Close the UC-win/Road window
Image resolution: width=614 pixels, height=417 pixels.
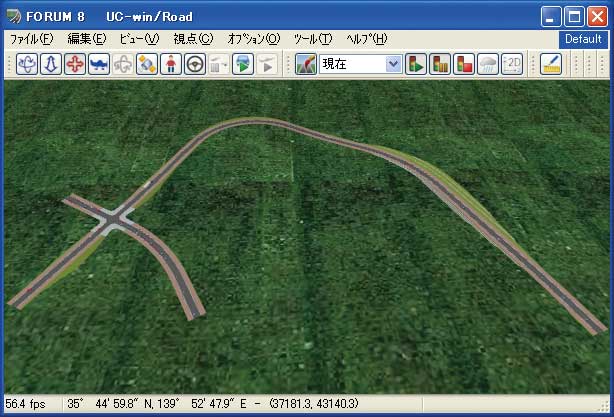pos(598,17)
